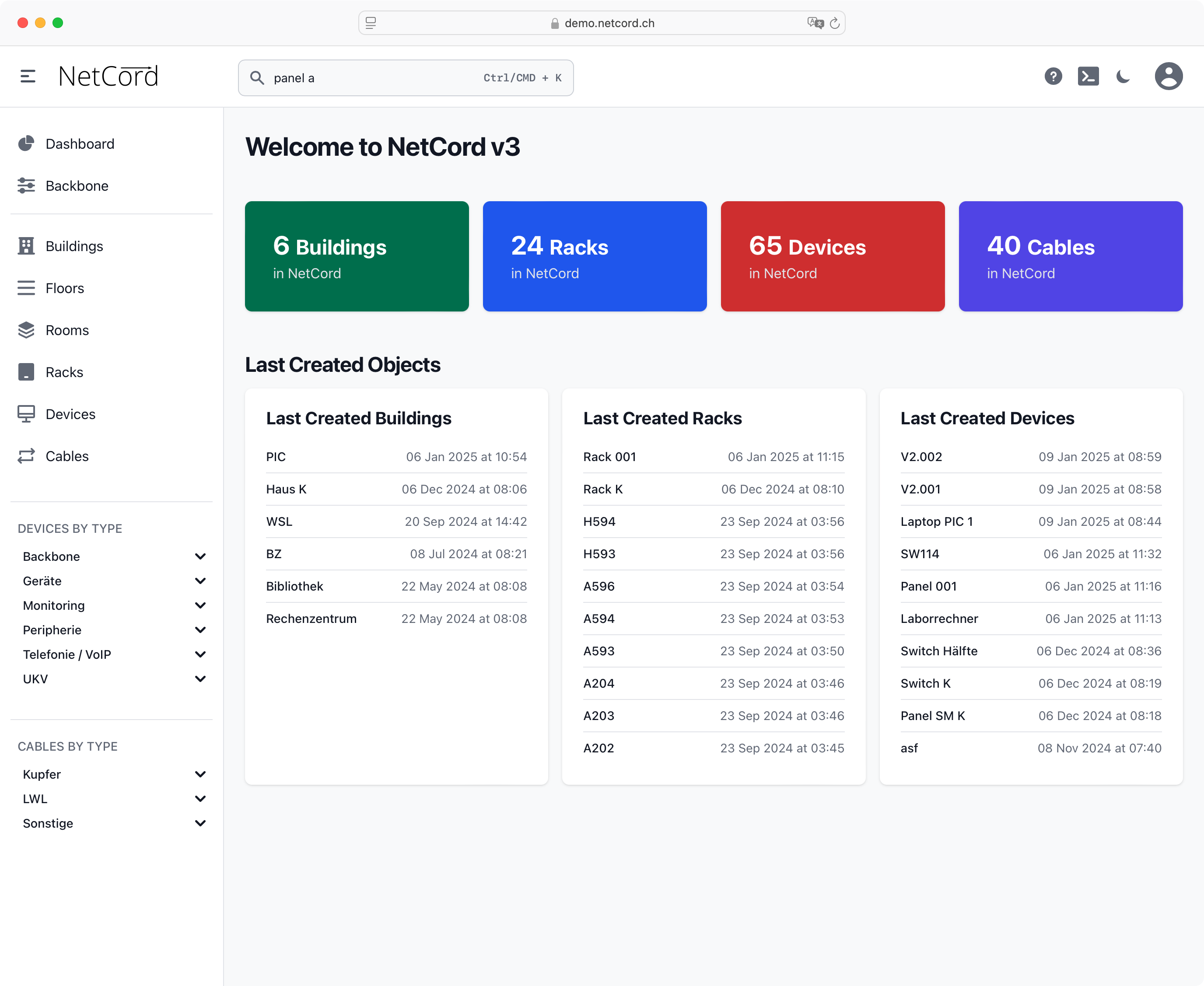Open Dashboard in the sidebar
The width and height of the screenshot is (1204, 986).
click(x=80, y=143)
